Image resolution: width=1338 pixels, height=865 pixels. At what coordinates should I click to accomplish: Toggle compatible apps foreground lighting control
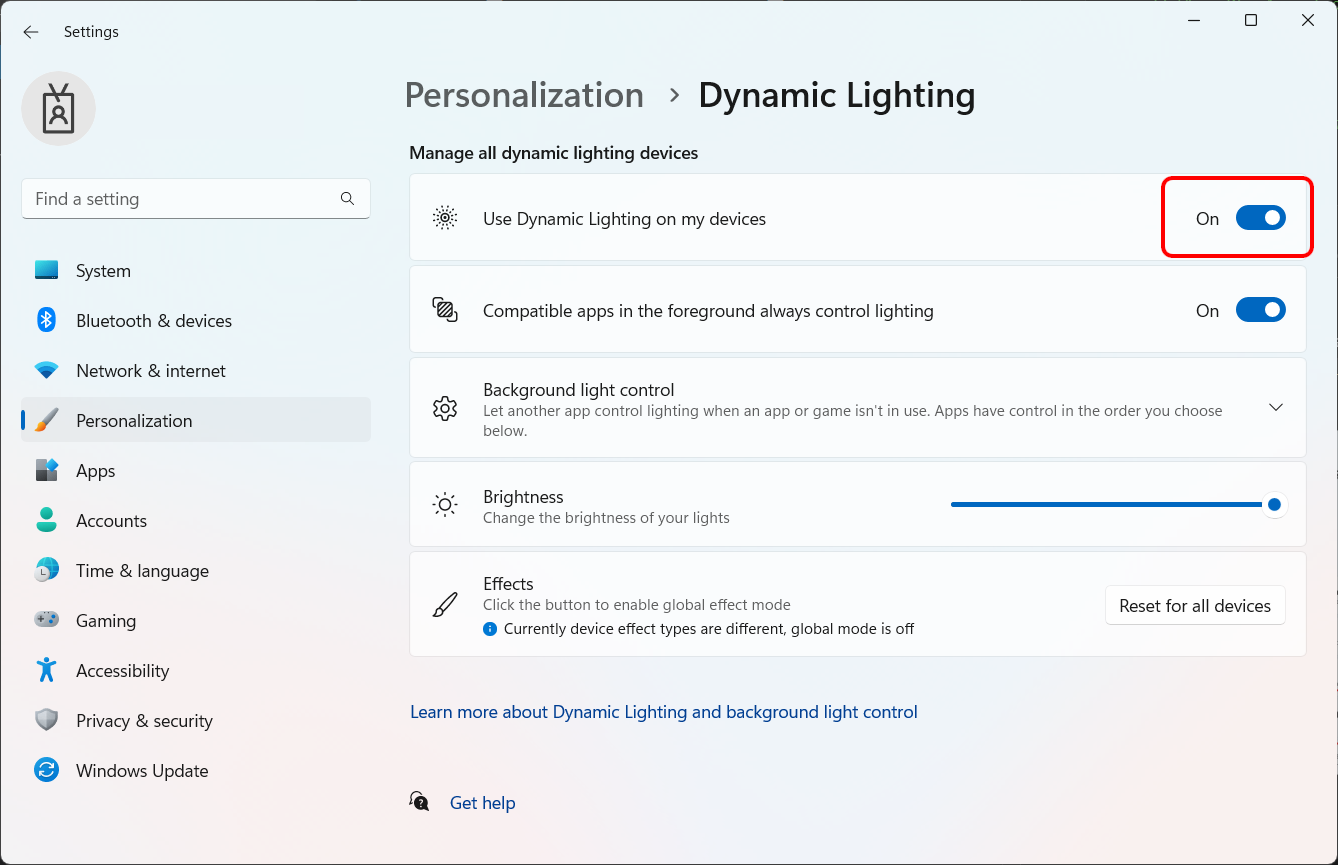pos(1260,311)
